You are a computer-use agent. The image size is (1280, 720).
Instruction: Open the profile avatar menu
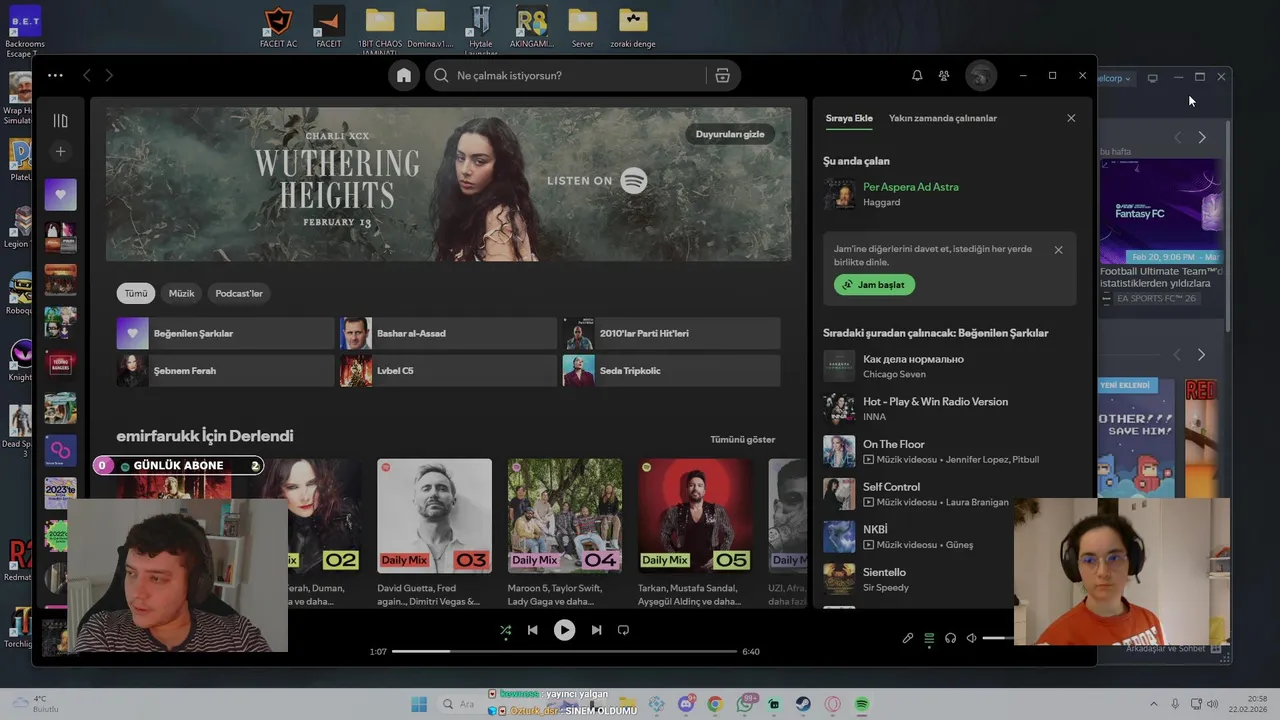(x=981, y=75)
